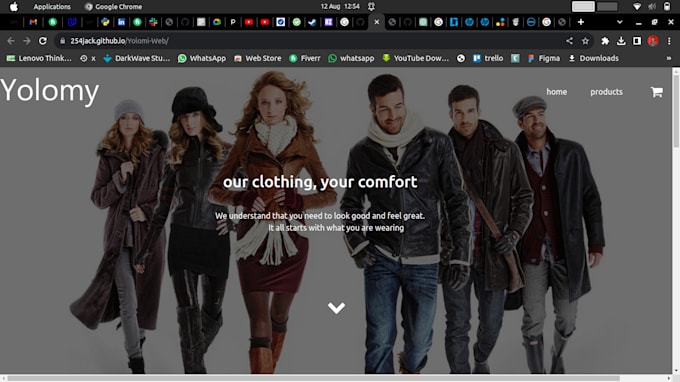Open the trello bookmark
The height and width of the screenshot is (382, 680).
[x=488, y=58]
